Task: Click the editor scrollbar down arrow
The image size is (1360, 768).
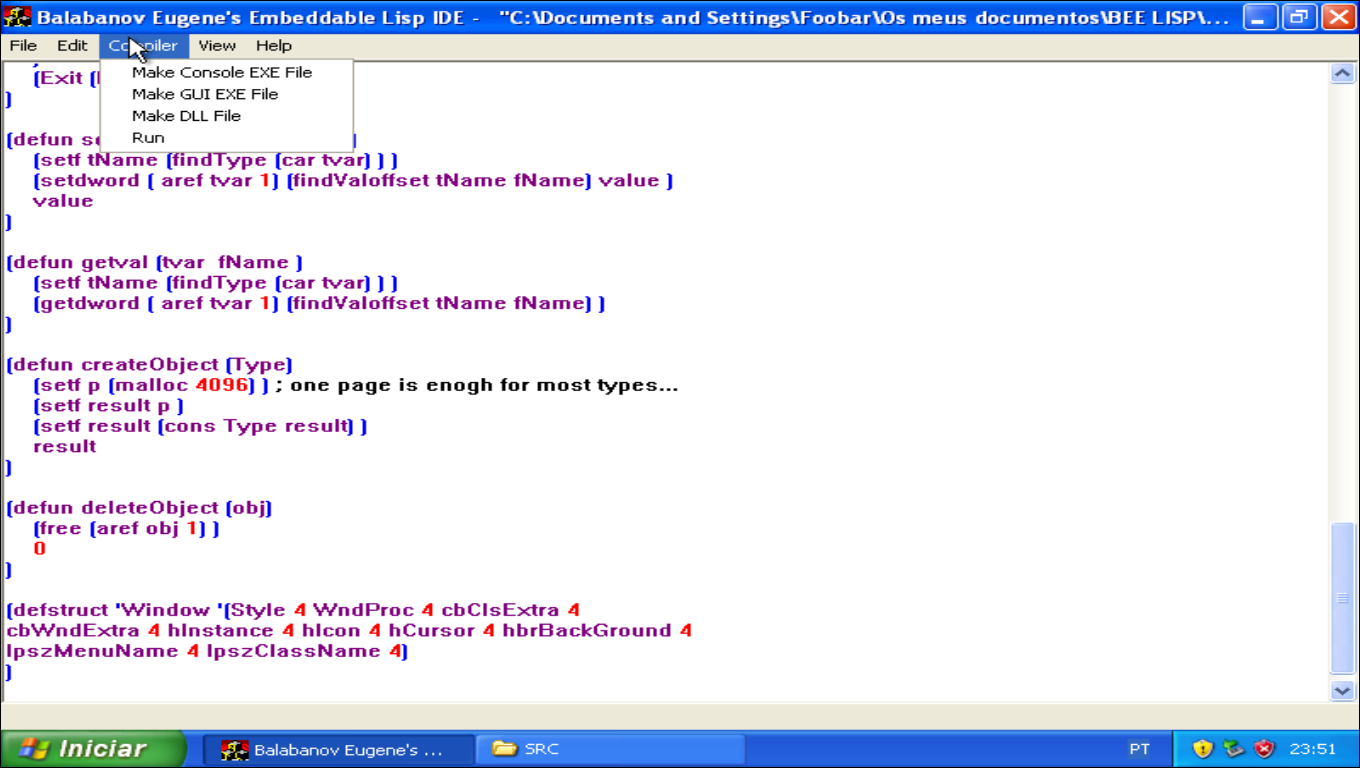Action: click(1342, 690)
